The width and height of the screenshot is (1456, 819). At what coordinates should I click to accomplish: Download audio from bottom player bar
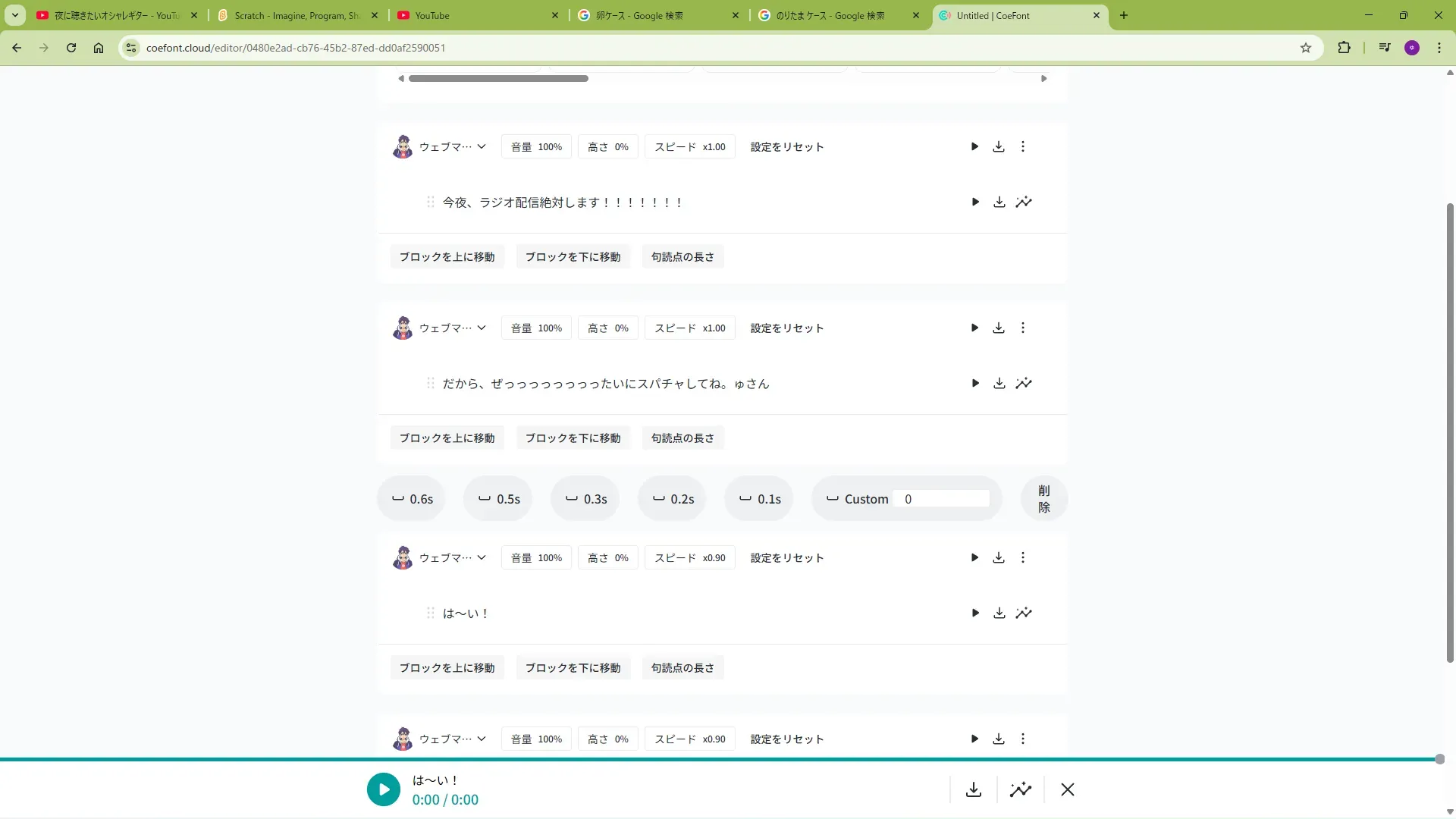974,790
